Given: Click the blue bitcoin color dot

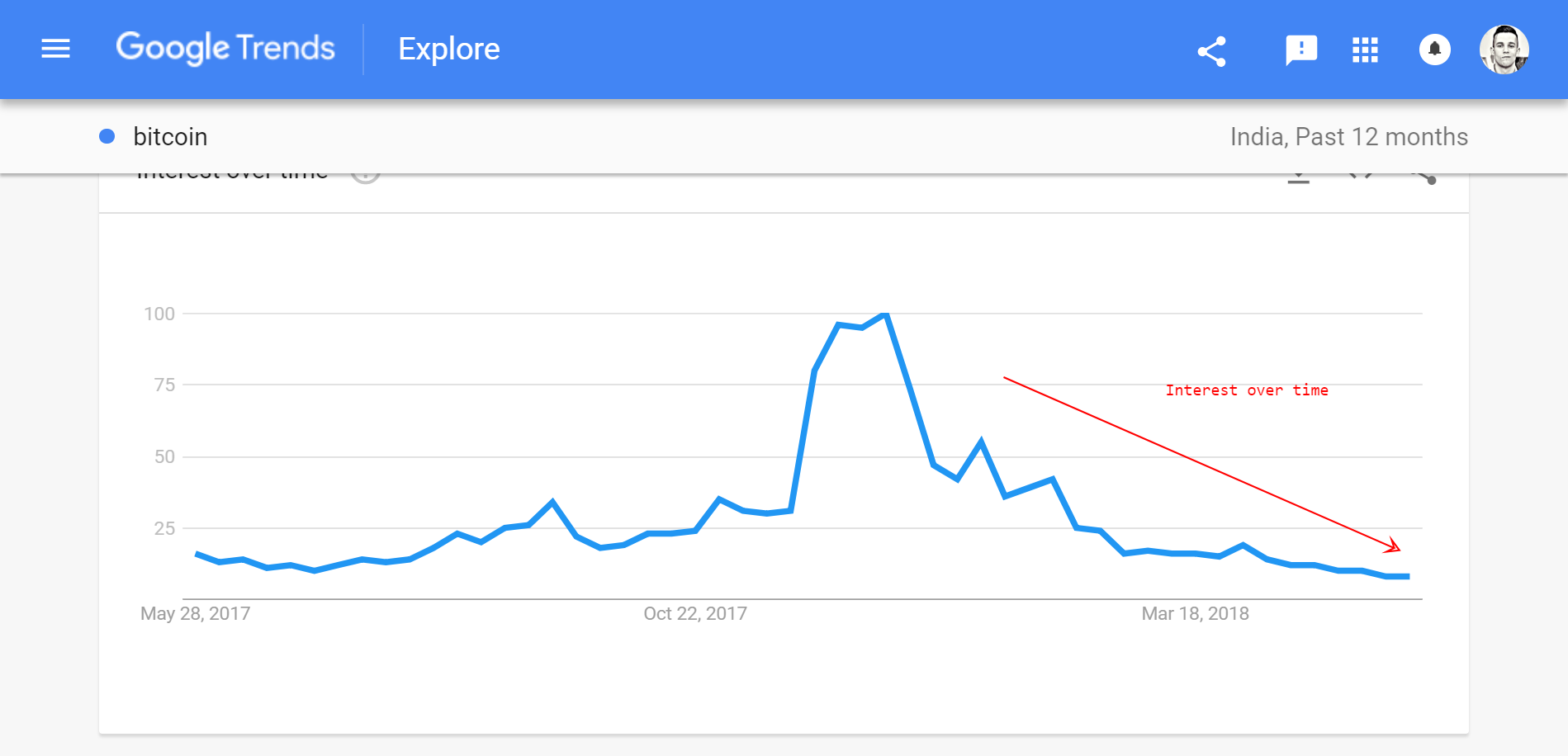Looking at the screenshot, I should coord(107,136).
